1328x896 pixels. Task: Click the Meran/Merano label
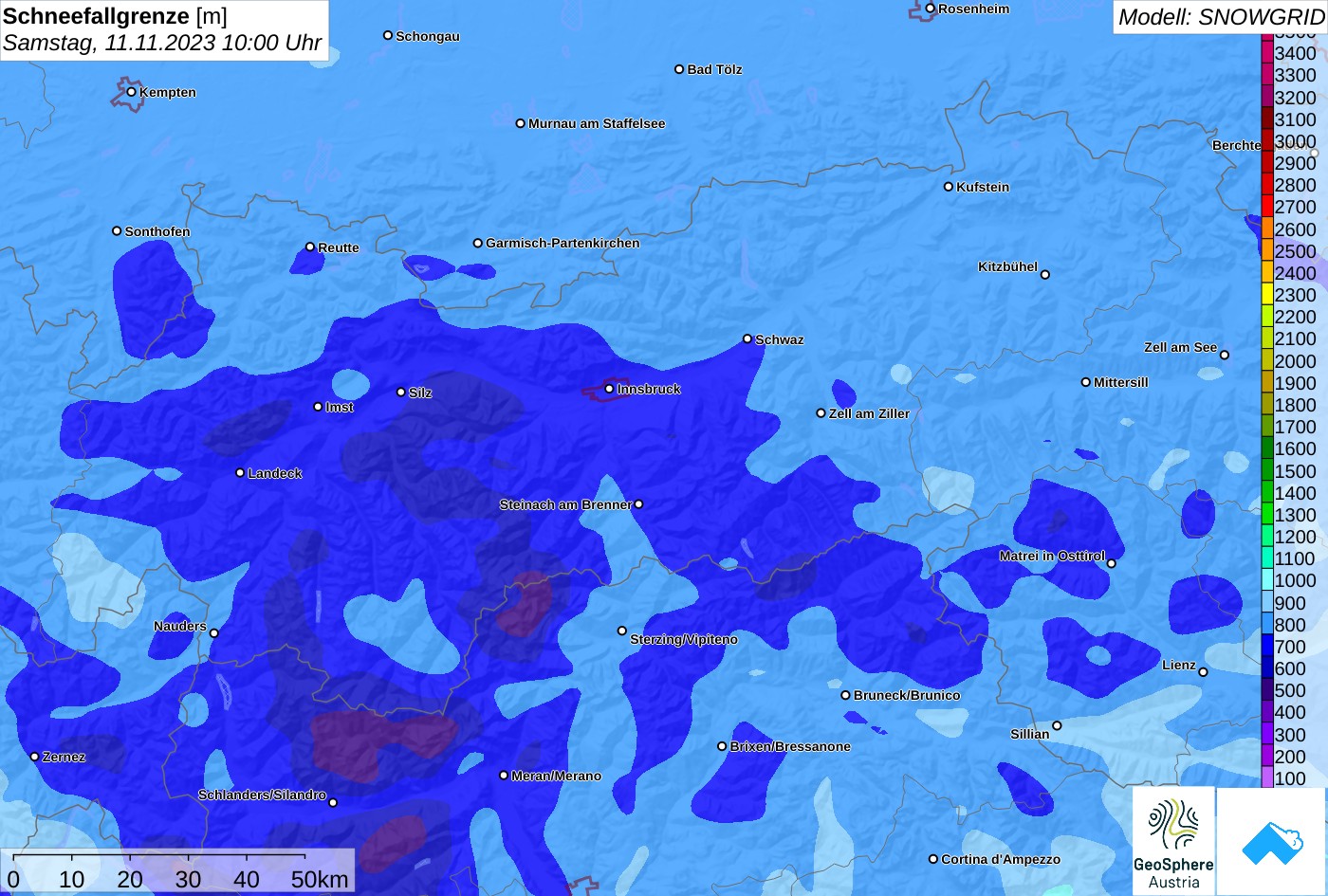point(557,776)
